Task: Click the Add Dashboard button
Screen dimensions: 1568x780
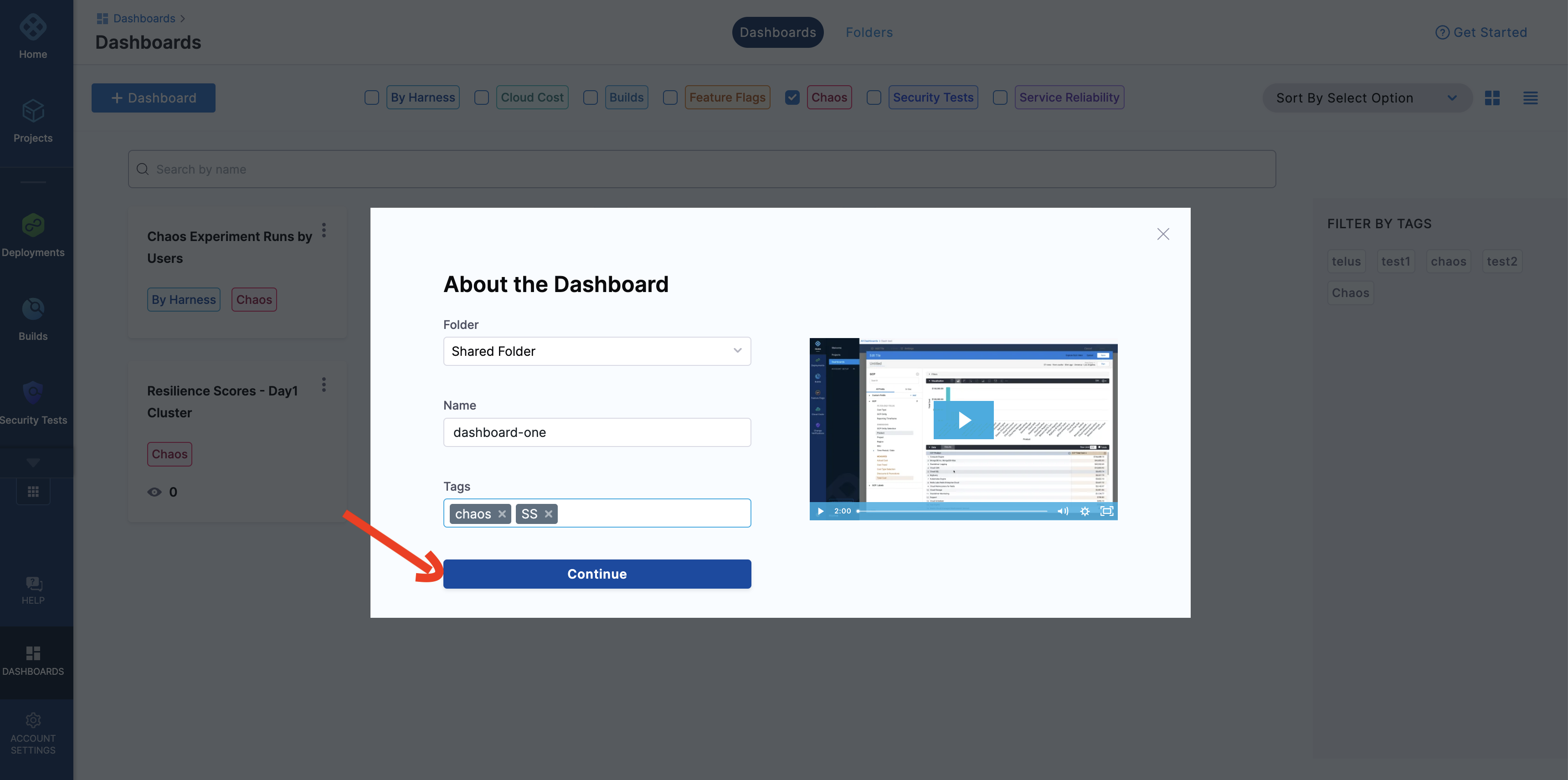Action: [153, 97]
